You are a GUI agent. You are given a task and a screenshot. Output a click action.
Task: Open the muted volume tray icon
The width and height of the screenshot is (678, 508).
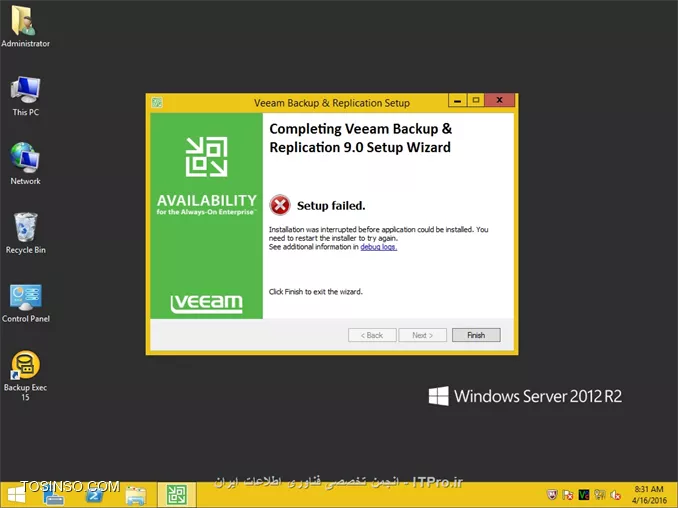616,495
